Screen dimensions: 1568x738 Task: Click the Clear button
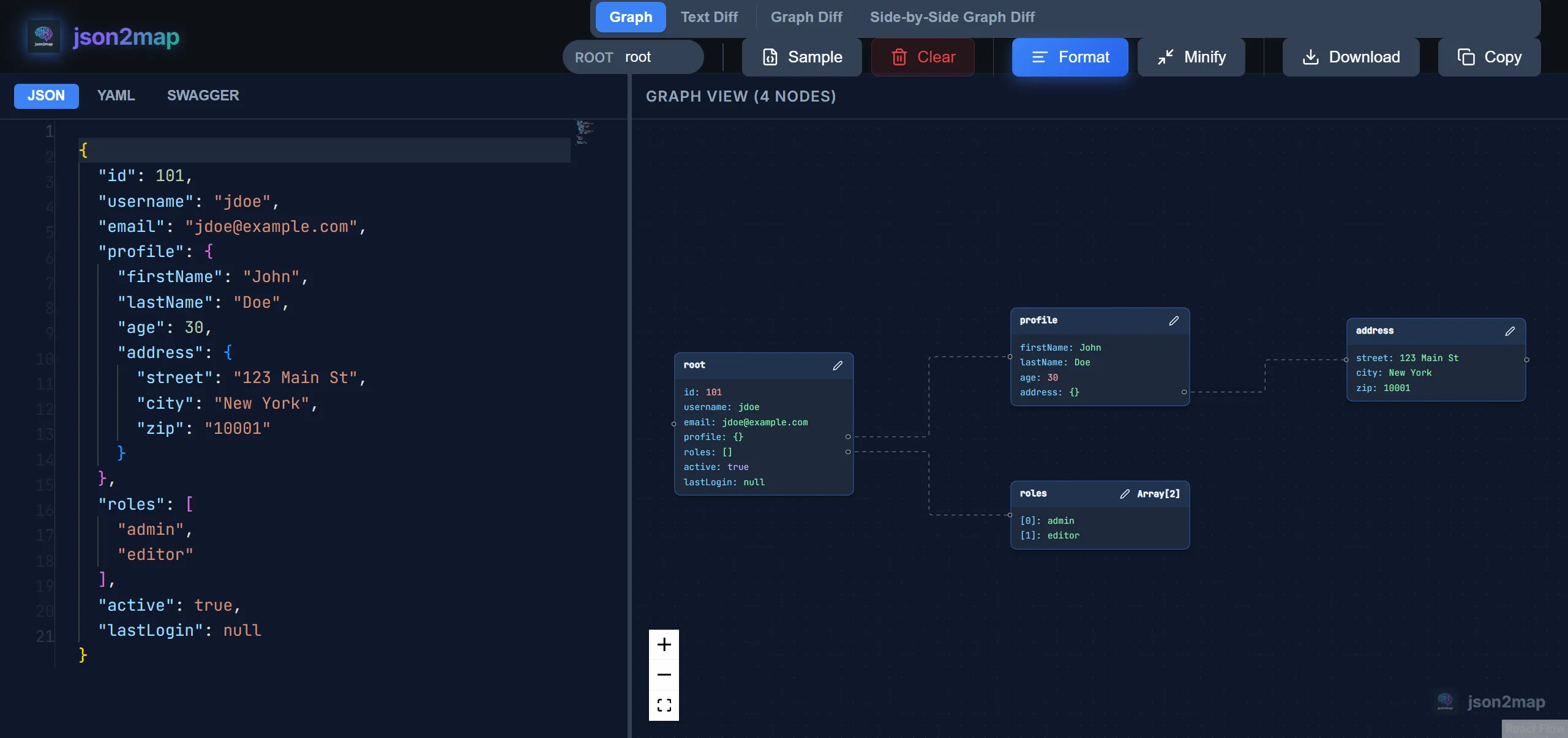click(922, 57)
